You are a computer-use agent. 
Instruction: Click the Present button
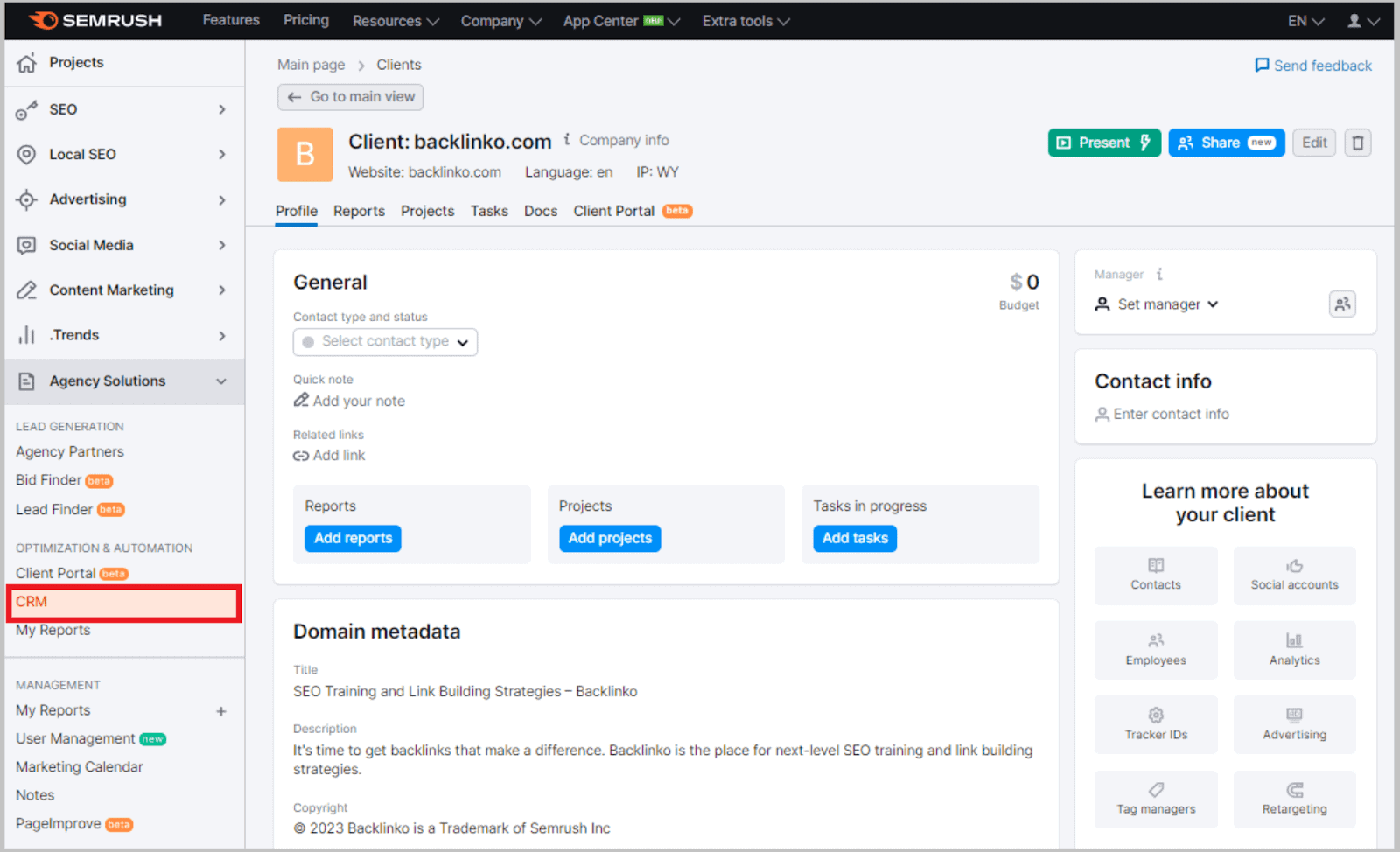pyautogui.click(x=1104, y=143)
